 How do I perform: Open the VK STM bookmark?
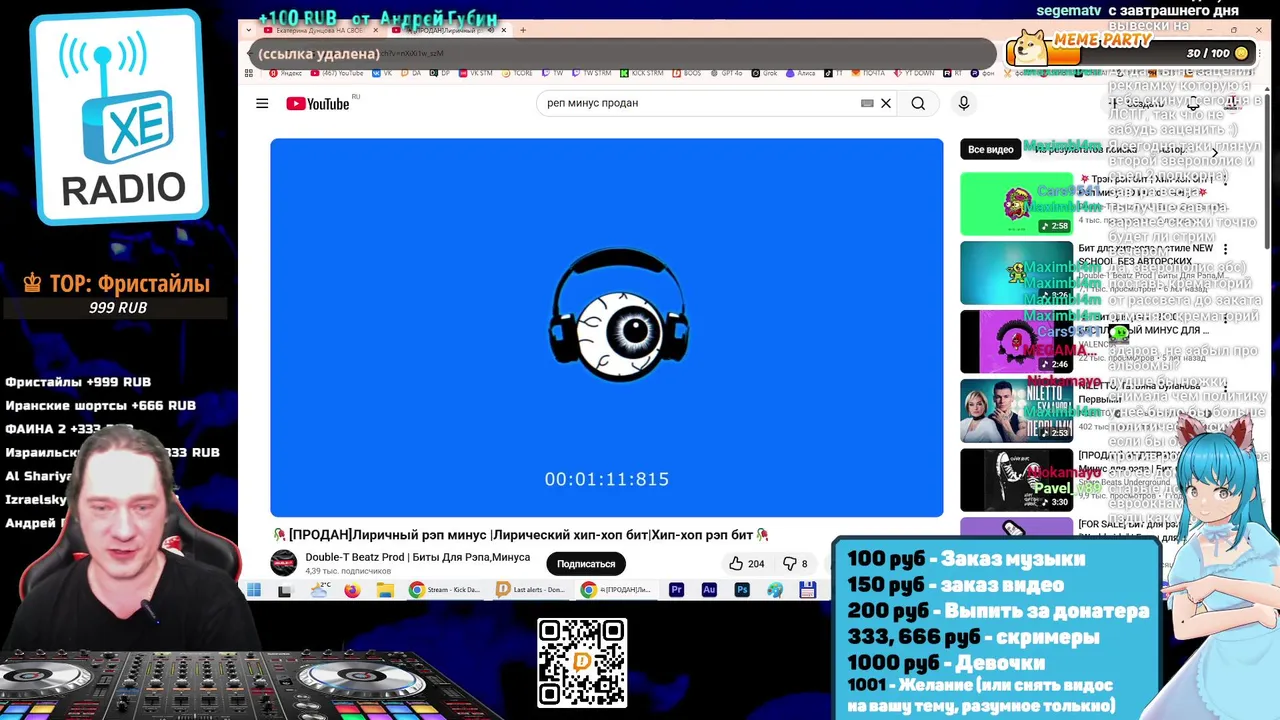[x=475, y=73]
